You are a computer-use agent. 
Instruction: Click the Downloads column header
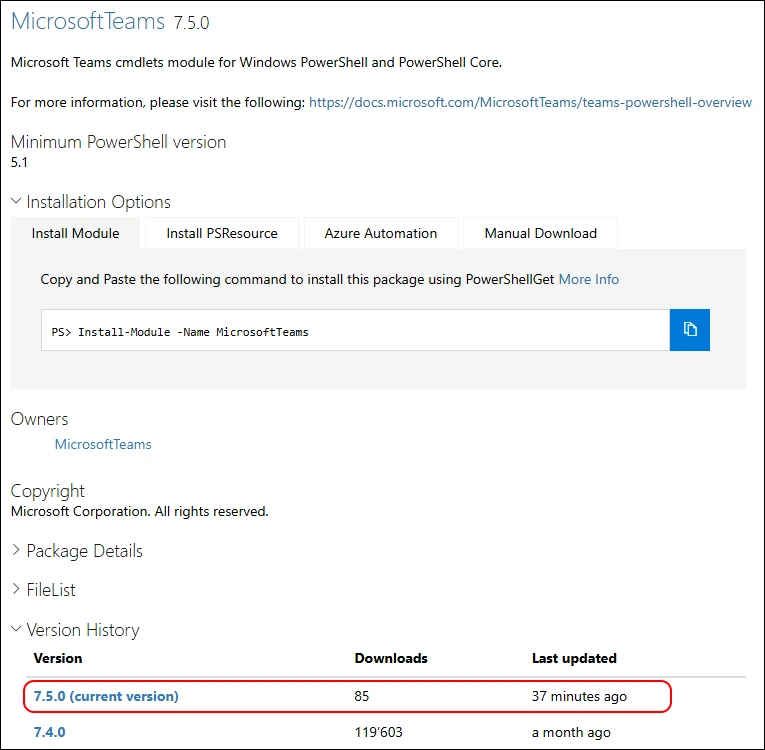(391, 658)
